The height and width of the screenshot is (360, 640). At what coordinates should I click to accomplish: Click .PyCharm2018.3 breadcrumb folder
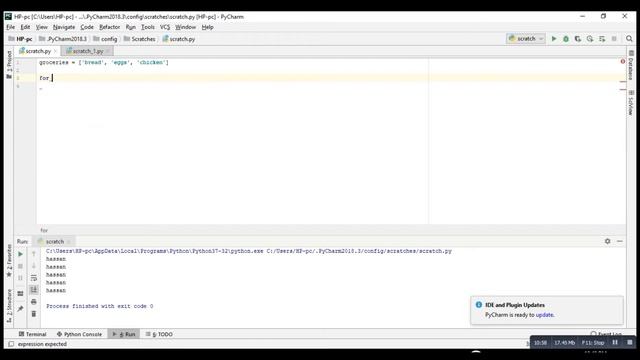coord(63,39)
